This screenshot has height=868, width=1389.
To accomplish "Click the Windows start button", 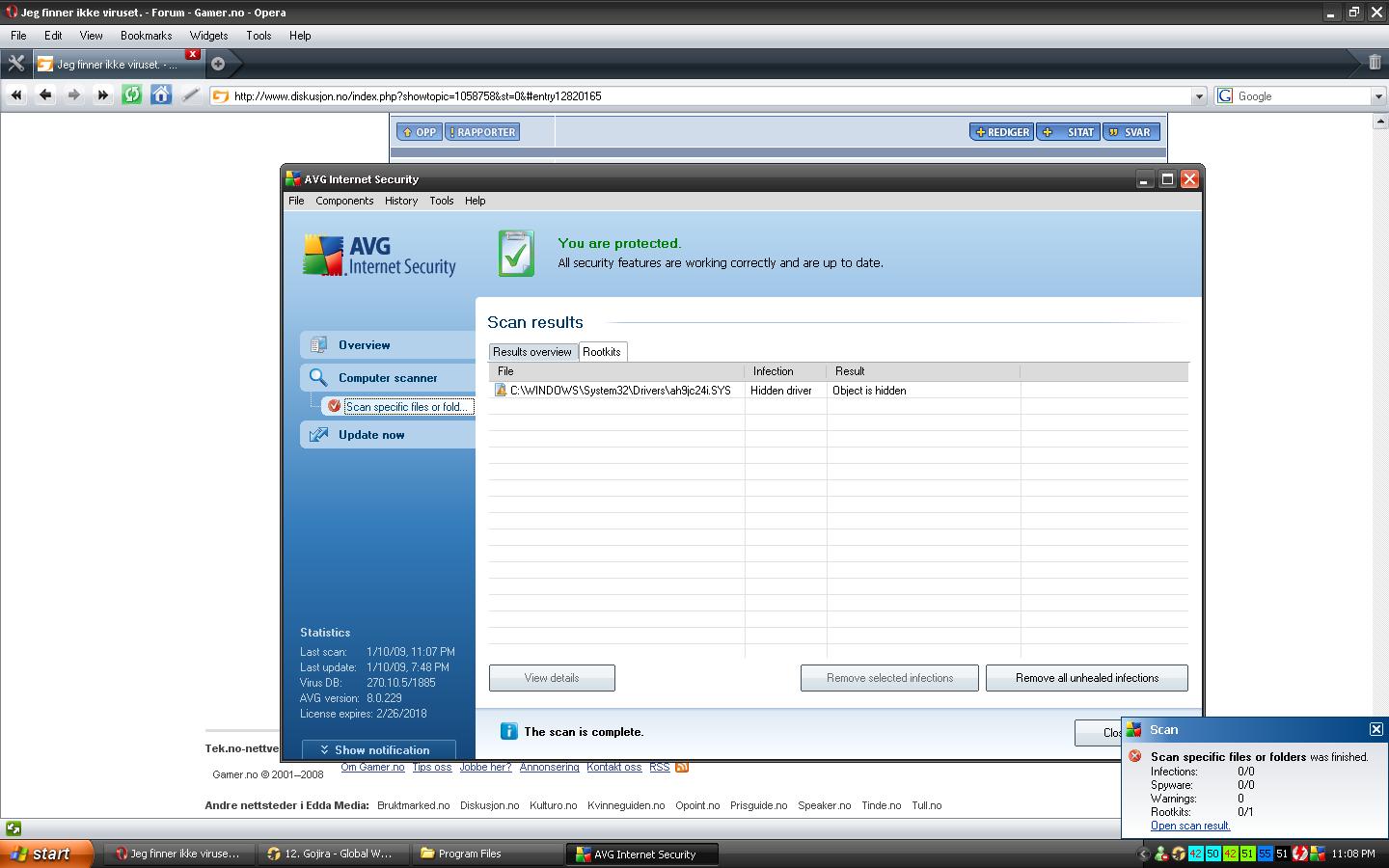I will coord(46,854).
